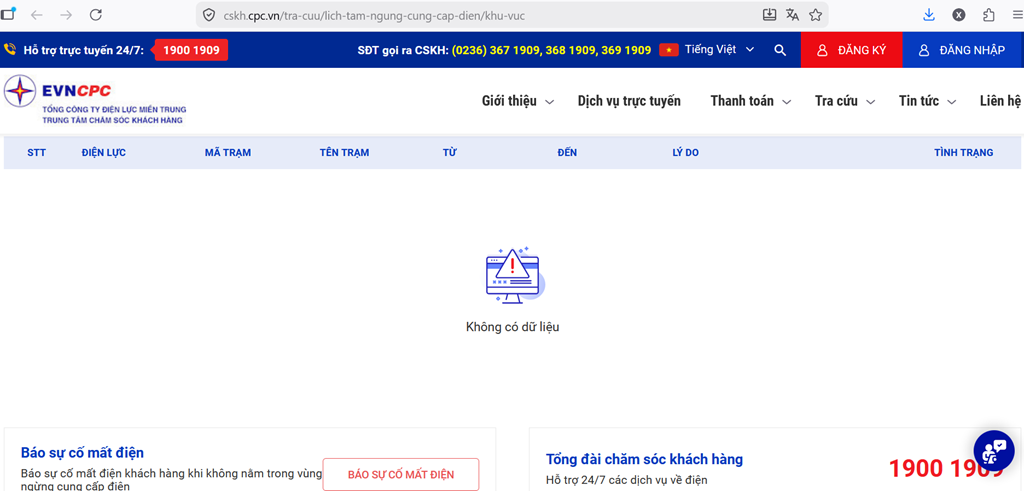Click the ĐĂNG NHẬP login button
Screen dimensions: 1024x491
pyautogui.click(x=962, y=50)
